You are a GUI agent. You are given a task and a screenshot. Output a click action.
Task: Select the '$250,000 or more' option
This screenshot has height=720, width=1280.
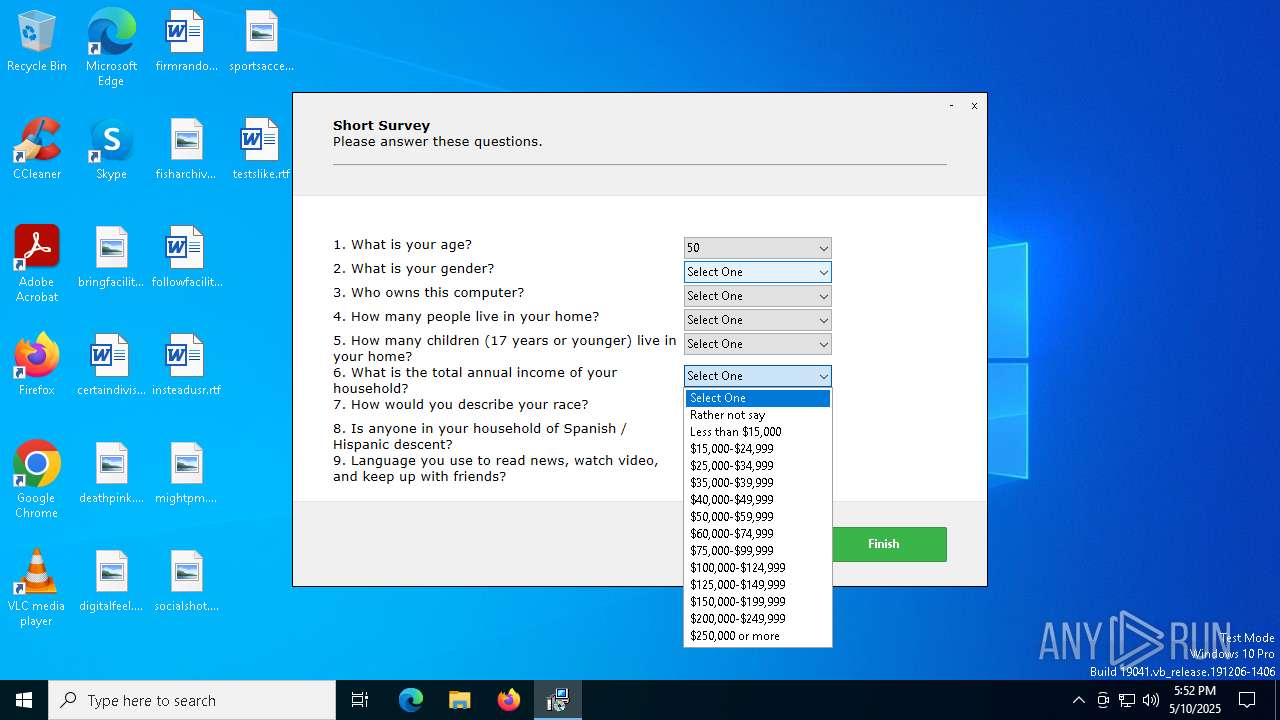pos(758,636)
